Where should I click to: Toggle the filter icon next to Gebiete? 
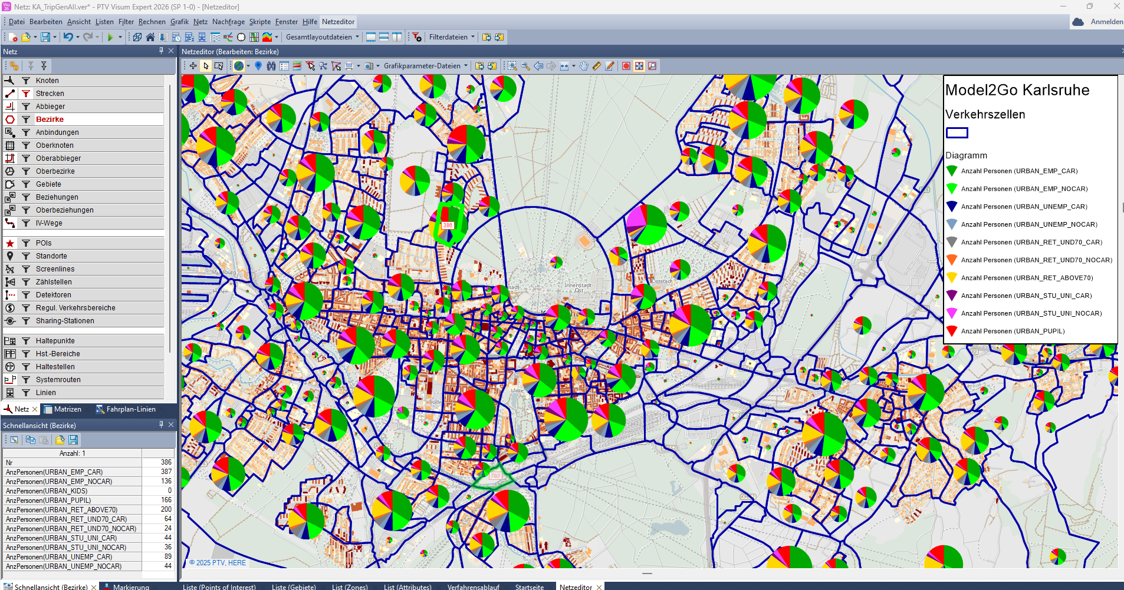[26, 184]
